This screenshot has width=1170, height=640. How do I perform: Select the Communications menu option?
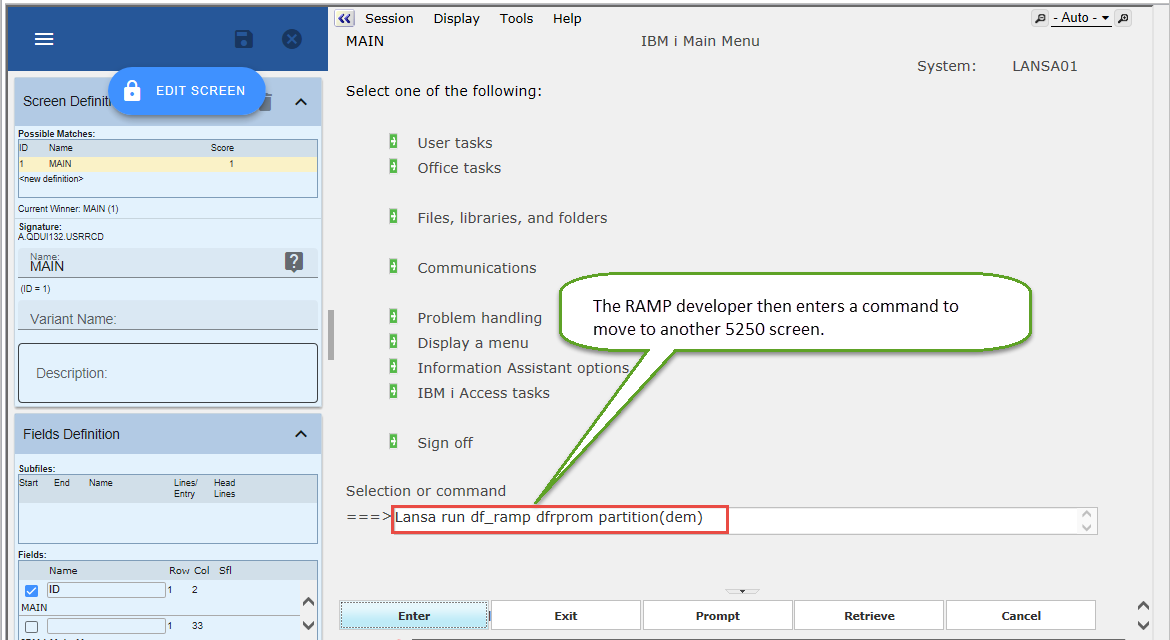click(477, 268)
